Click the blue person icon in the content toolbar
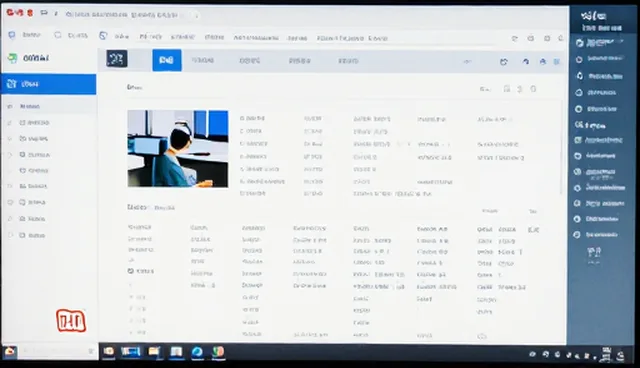The height and width of the screenshot is (368, 640). pyautogui.click(x=542, y=62)
